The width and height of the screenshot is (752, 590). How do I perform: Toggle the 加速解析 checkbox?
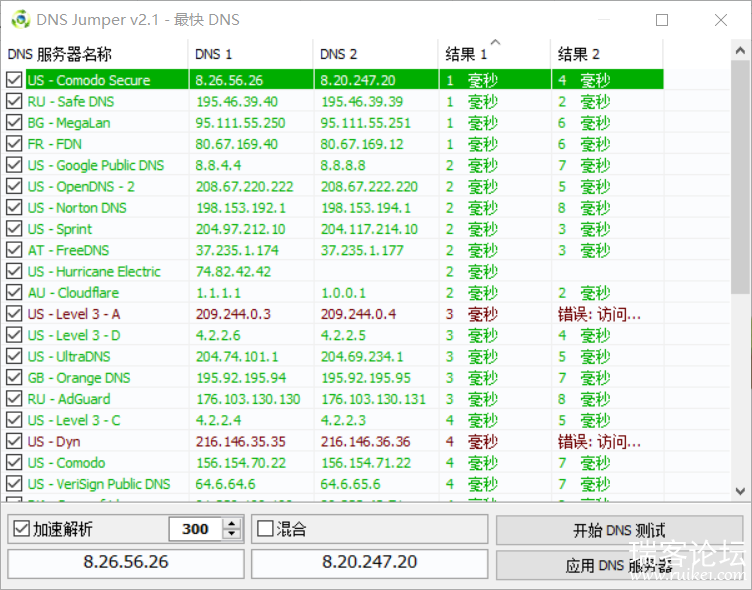click(x=21, y=529)
